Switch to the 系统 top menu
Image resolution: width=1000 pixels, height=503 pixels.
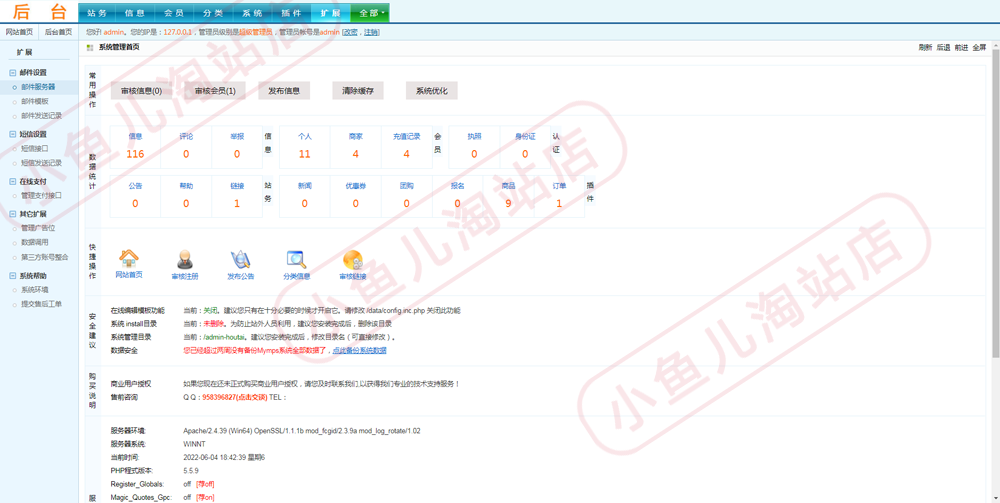coord(253,13)
